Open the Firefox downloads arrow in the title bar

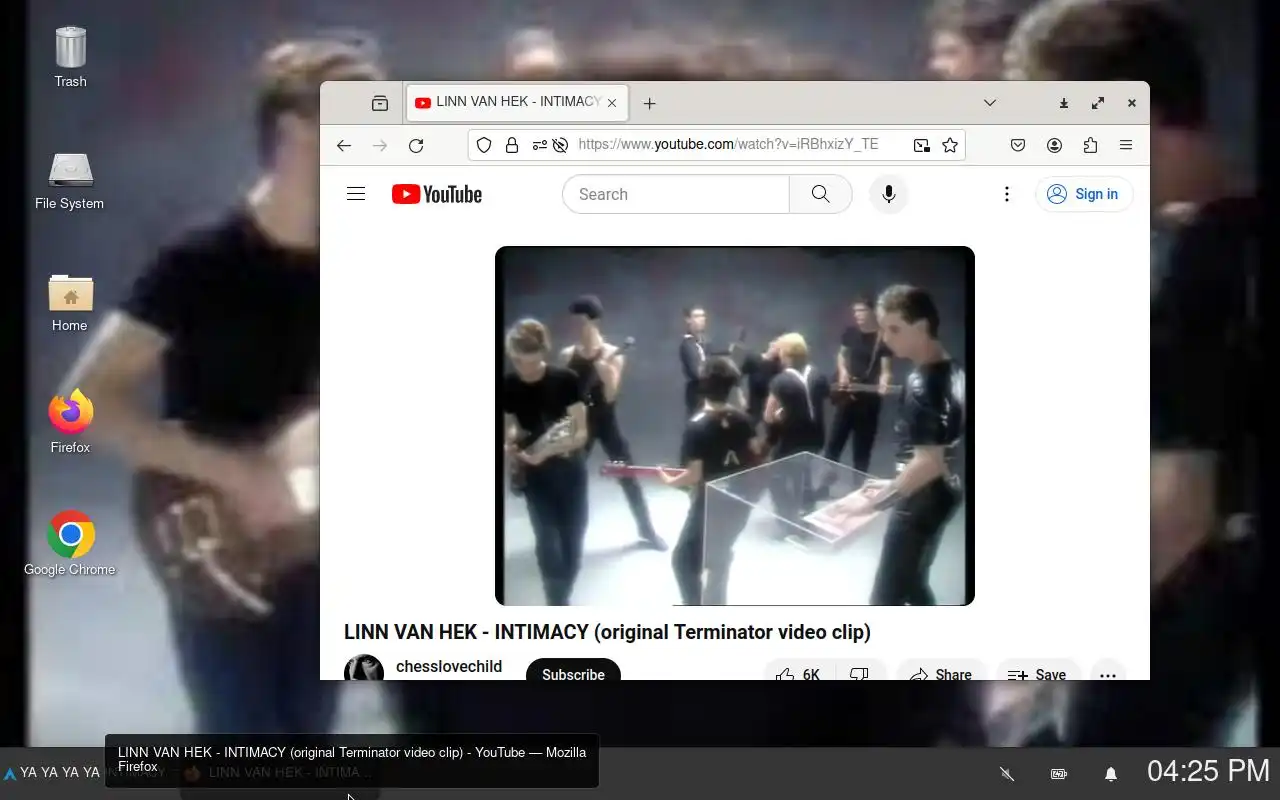pos(1064,103)
